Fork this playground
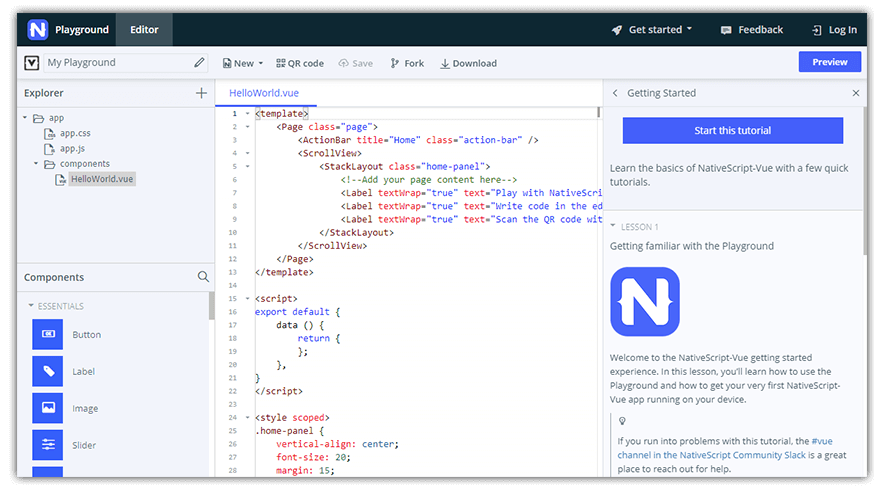 (x=407, y=63)
